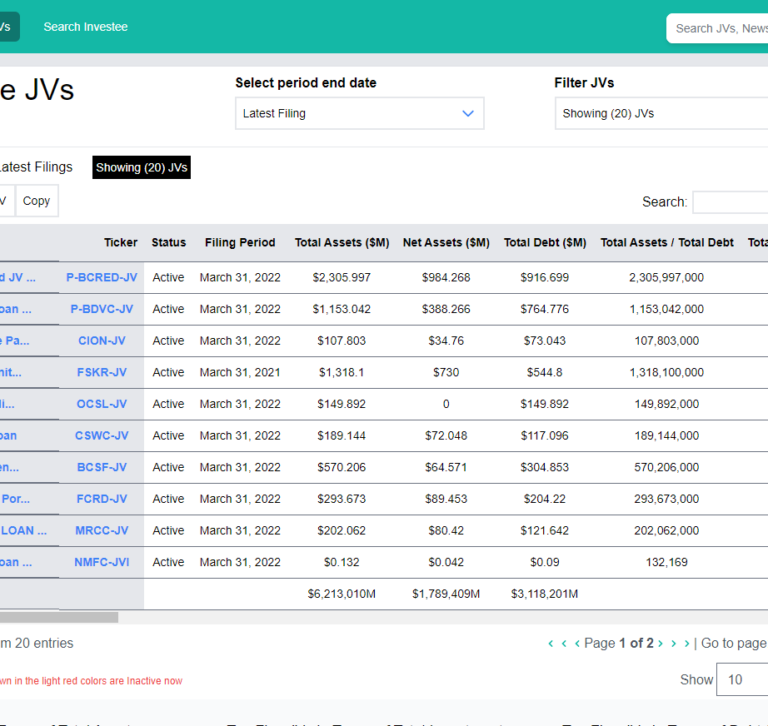Click the $121.642 total debt cell
Screen dimensions: 768x726
coord(545,531)
